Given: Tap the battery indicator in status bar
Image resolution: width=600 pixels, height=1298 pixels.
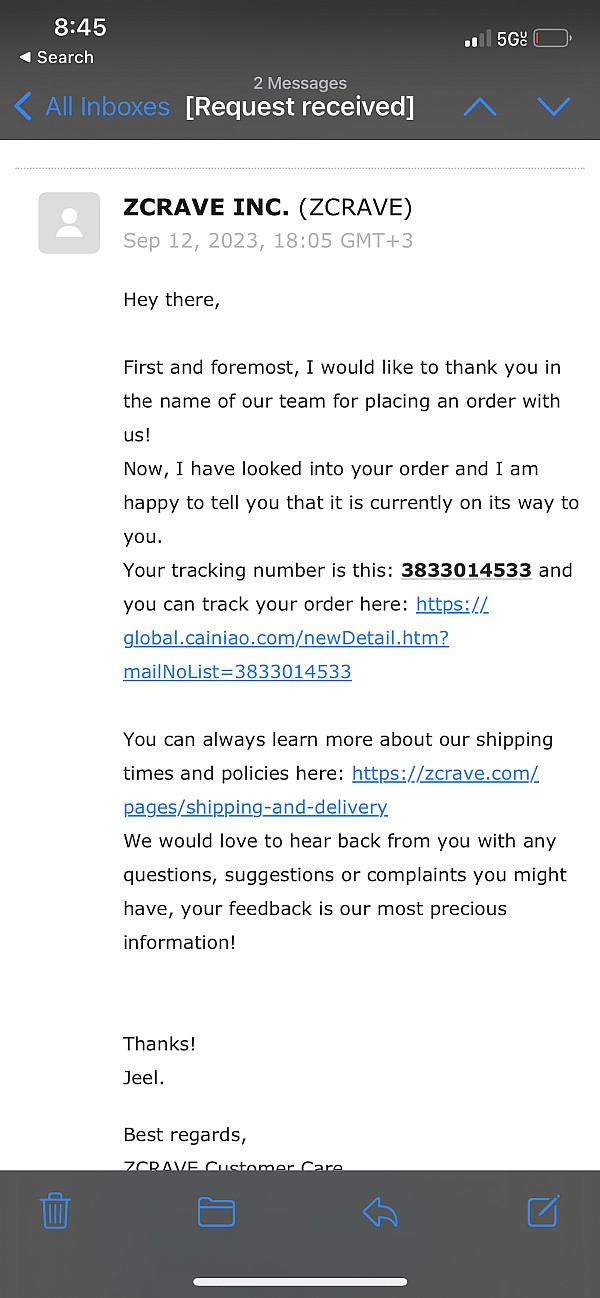Looking at the screenshot, I should click(x=552, y=39).
